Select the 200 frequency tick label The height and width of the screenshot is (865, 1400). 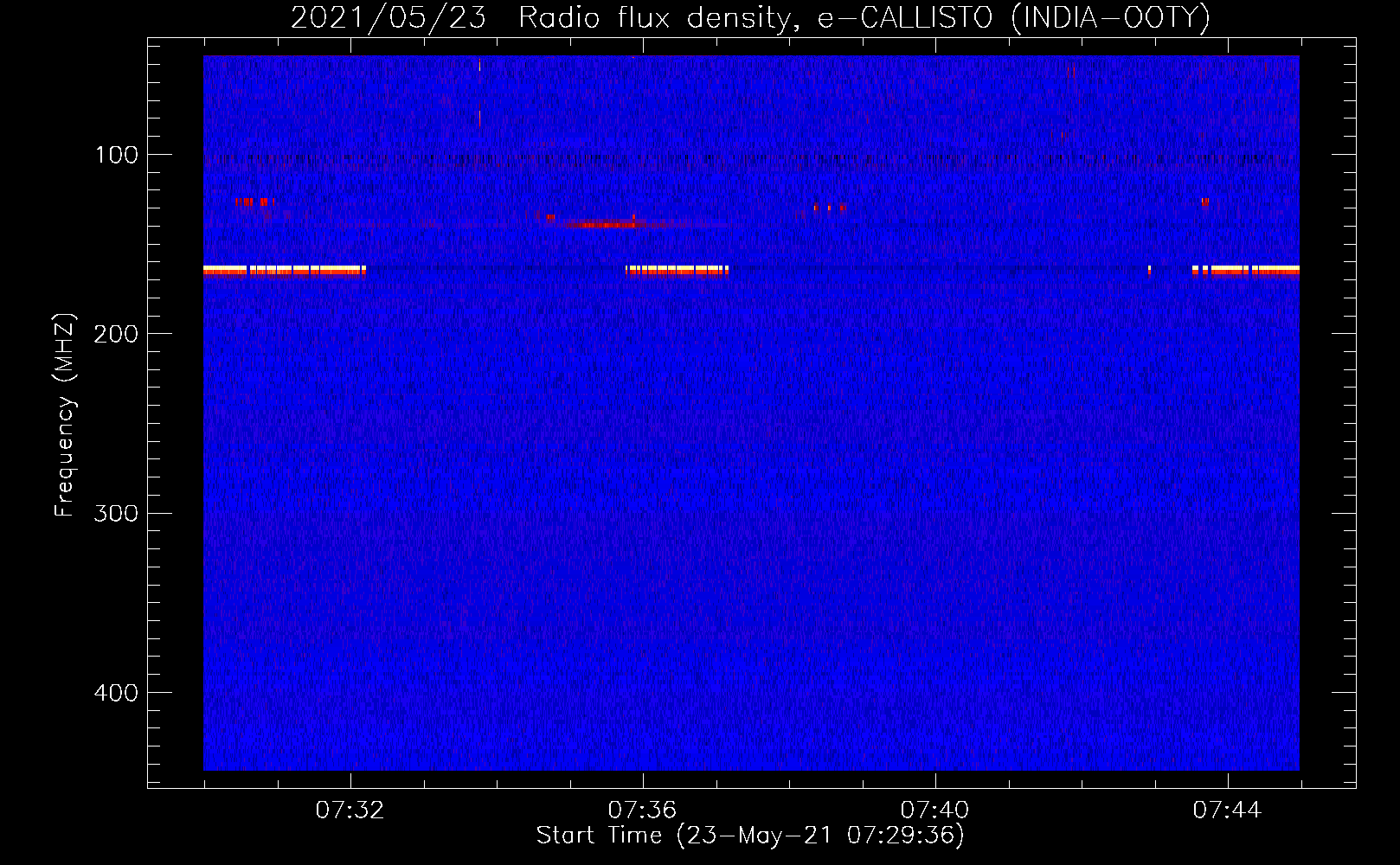pos(116,334)
